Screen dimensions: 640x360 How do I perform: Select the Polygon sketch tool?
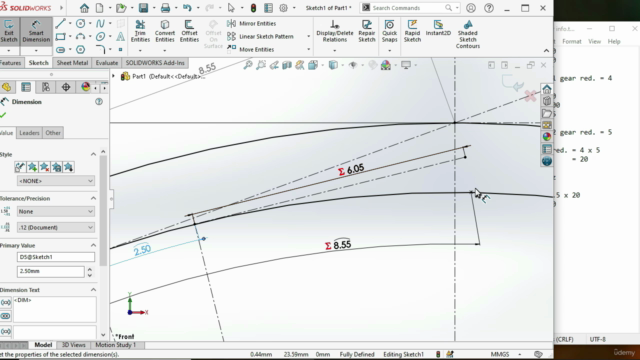[81, 49]
